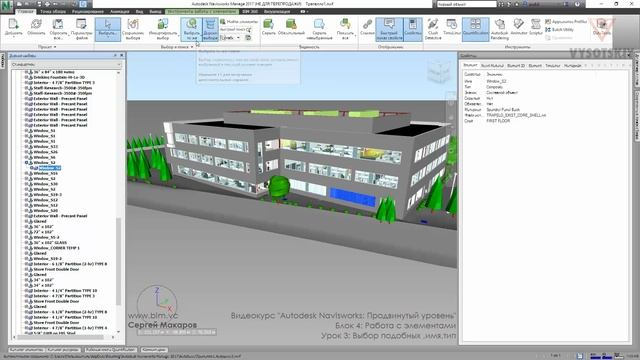Image resolution: width=640 pixels, height=360 pixels.
Task: Toggle the Свойства (Properties) window
Action: [413, 29]
